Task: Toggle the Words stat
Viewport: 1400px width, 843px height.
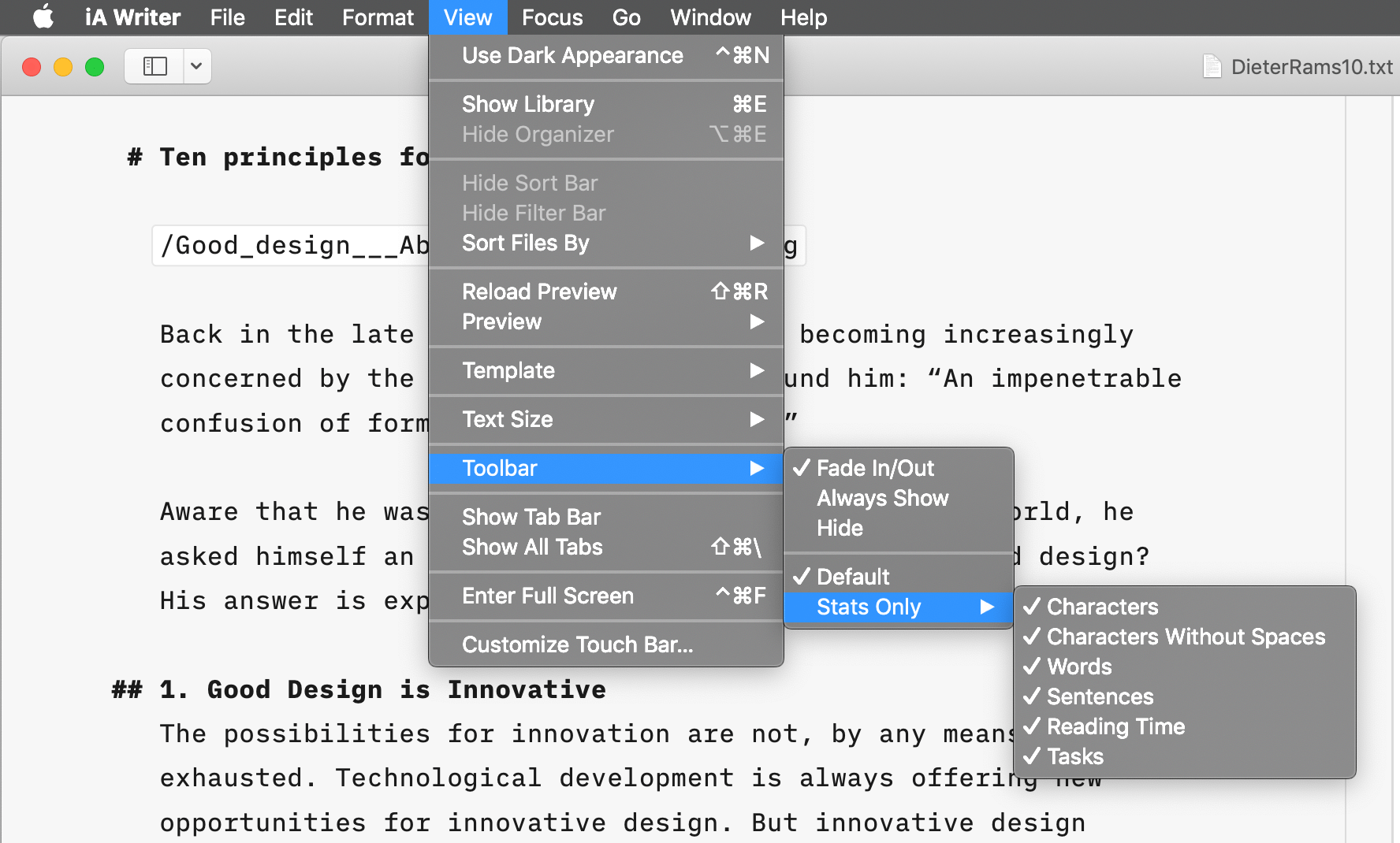Action: (x=1185, y=667)
